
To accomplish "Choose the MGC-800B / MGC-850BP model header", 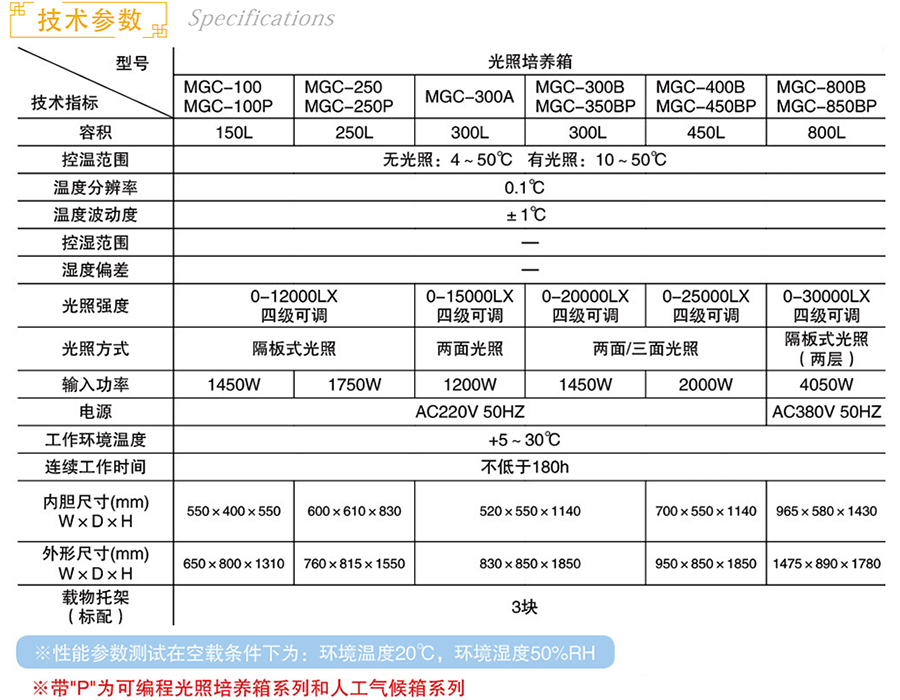I will click(826, 97).
